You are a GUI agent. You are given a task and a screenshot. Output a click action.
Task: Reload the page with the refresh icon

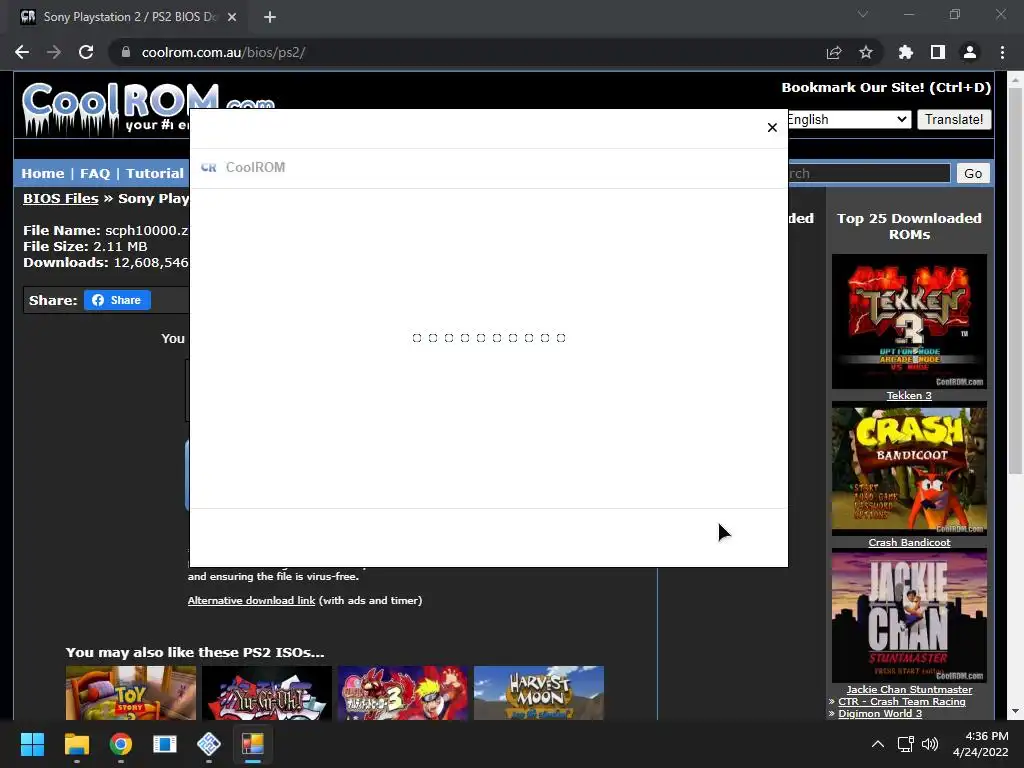(86, 52)
